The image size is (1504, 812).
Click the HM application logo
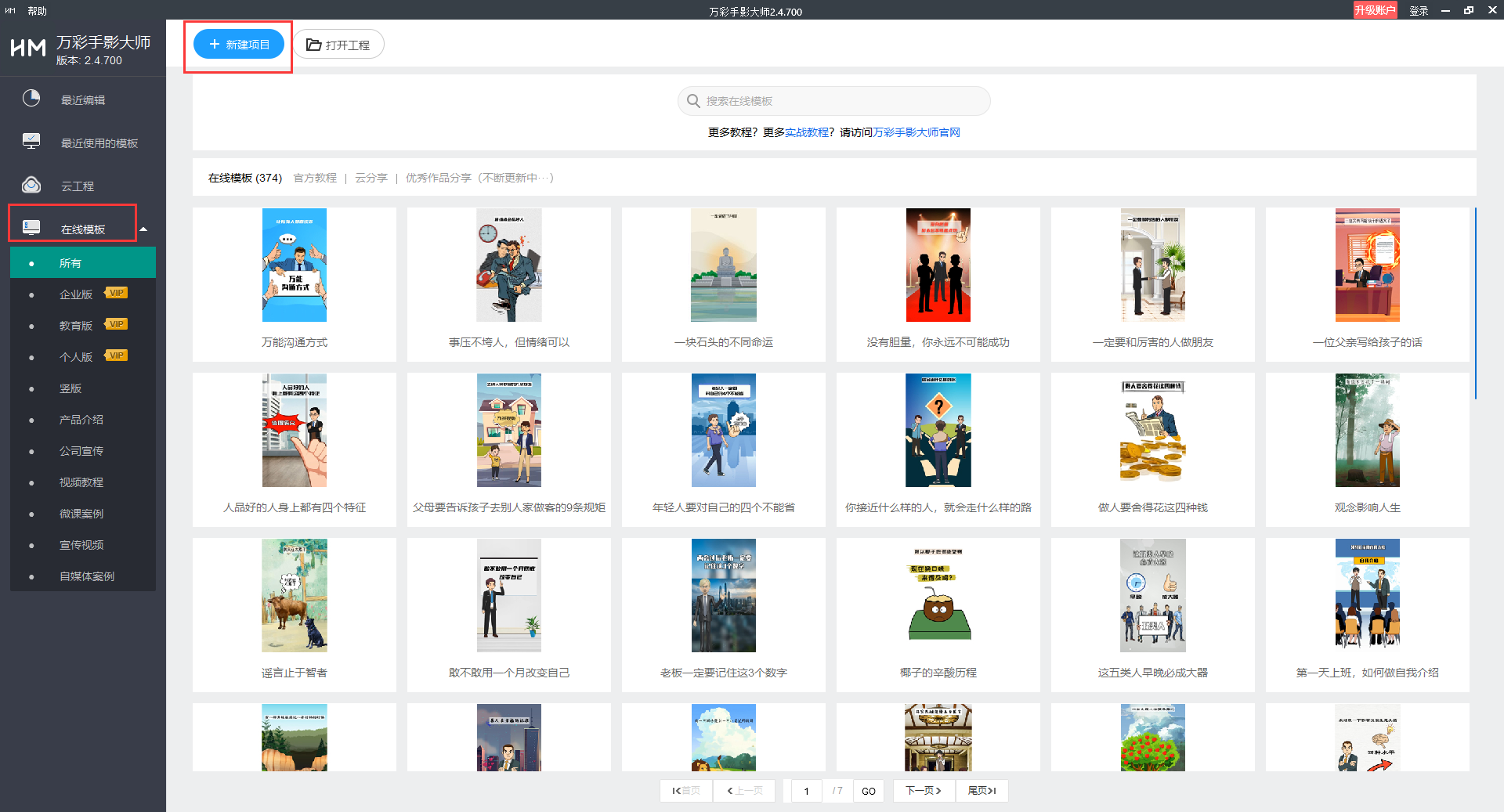click(x=28, y=49)
